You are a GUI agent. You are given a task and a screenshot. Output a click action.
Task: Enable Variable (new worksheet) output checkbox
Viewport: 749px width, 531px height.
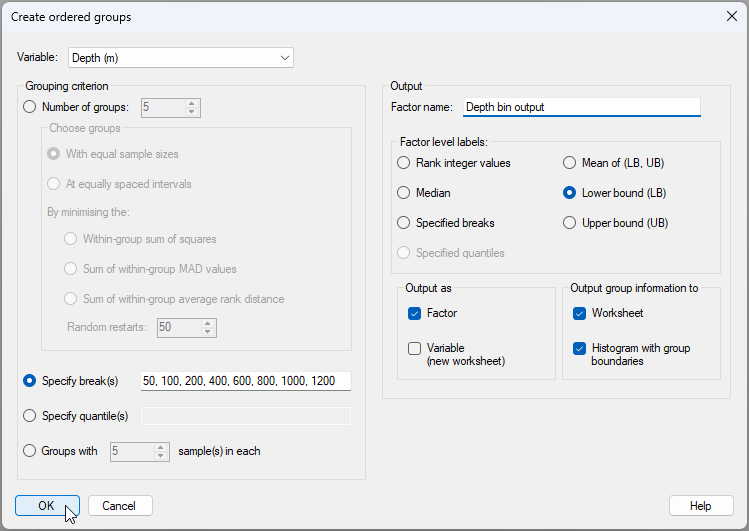point(415,348)
